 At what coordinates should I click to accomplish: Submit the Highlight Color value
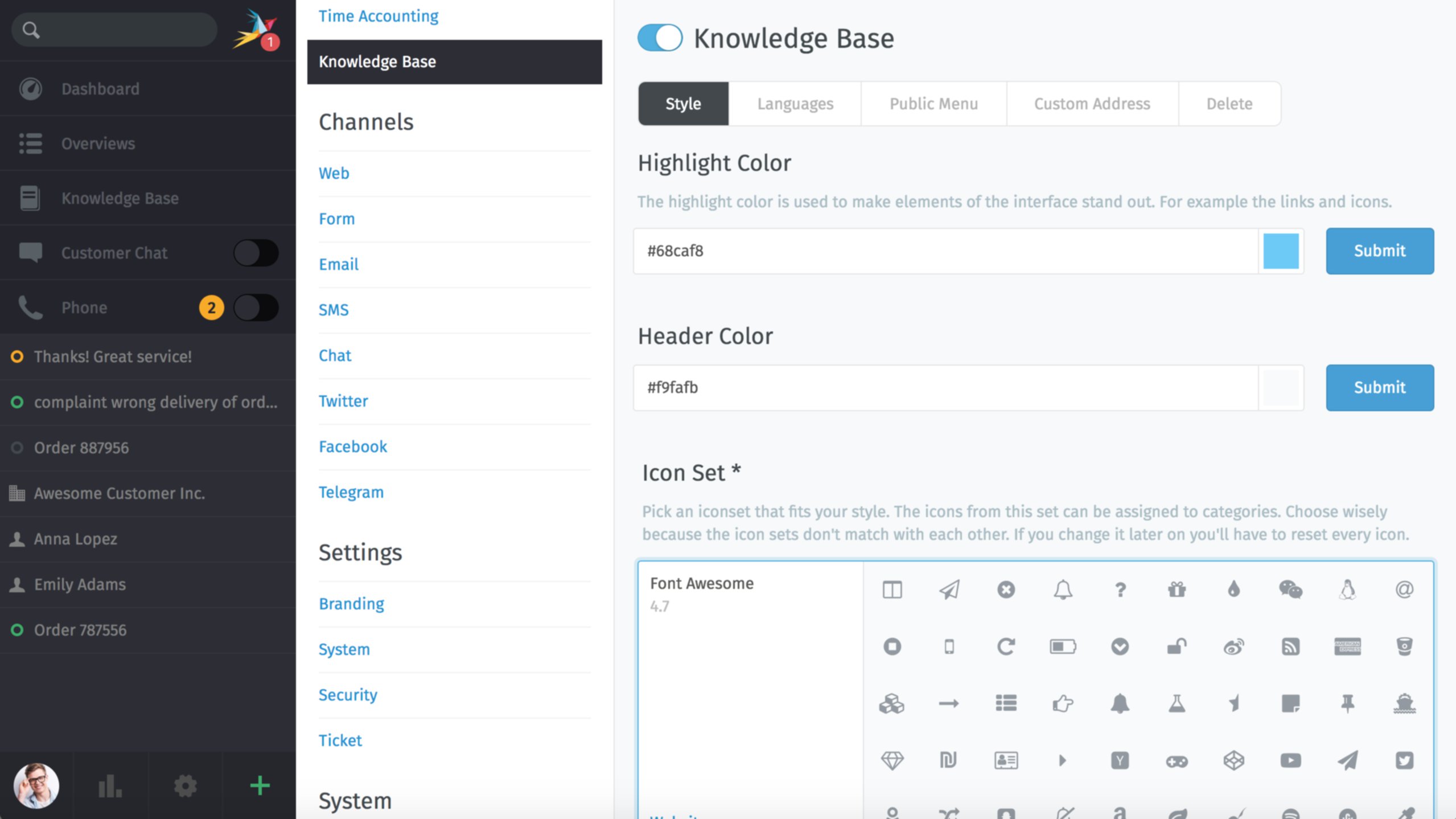[1379, 251]
